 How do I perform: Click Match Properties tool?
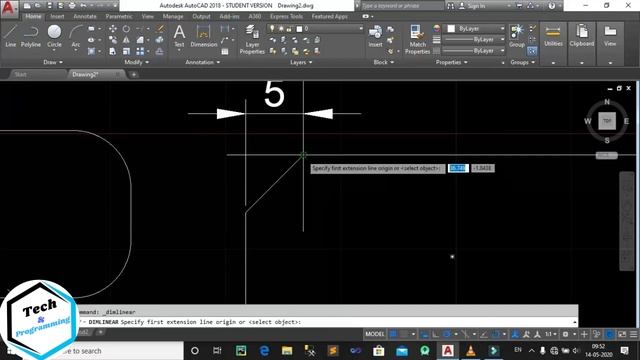[417, 39]
